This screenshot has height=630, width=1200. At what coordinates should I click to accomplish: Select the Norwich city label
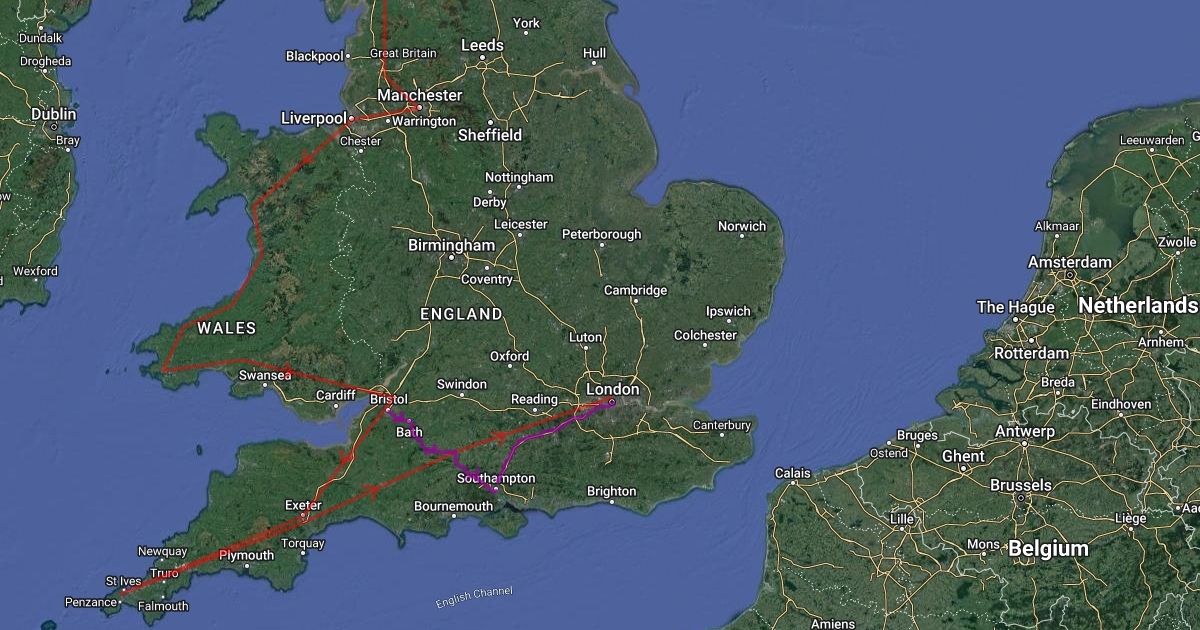point(742,226)
